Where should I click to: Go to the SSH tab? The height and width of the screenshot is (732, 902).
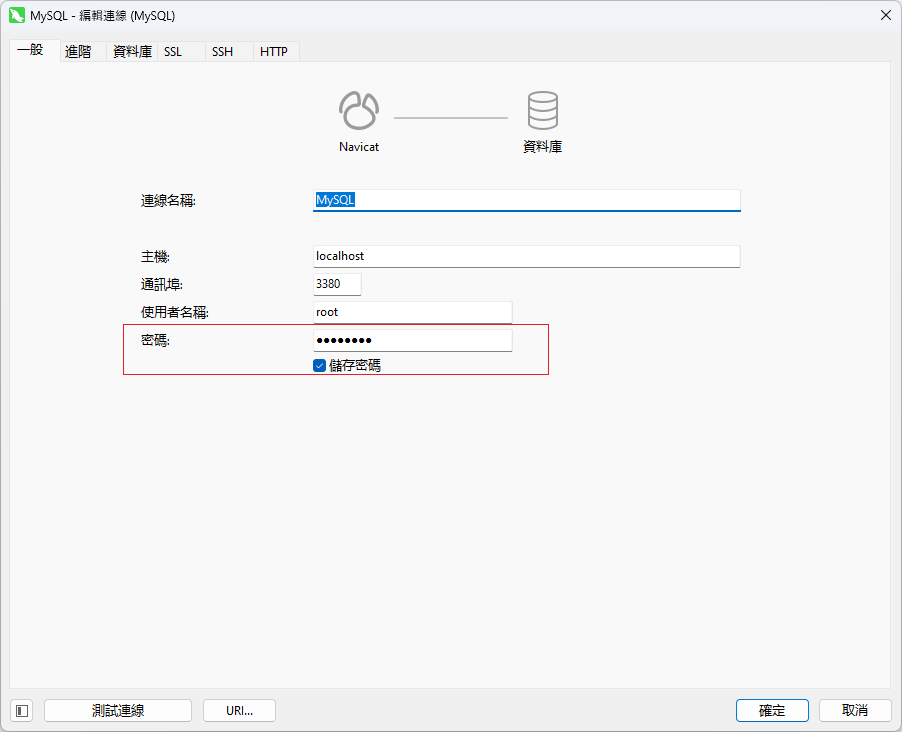[x=222, y=51]
